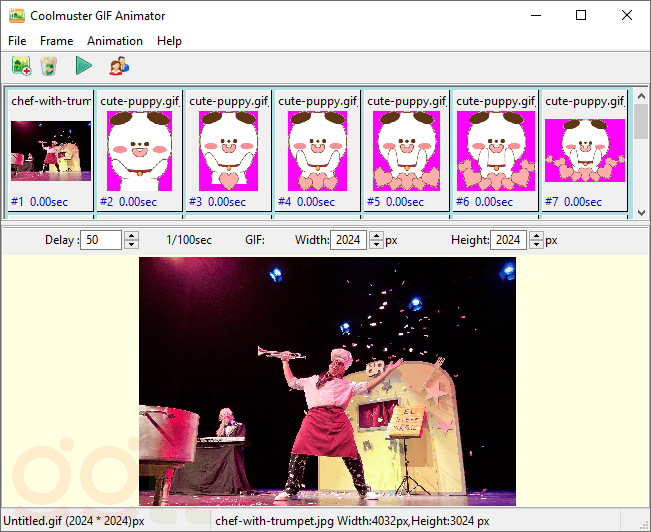The width and height of the screenshot is (651, 532).
Task: Click the GIF Height input field
Action: tap(509, 240)
